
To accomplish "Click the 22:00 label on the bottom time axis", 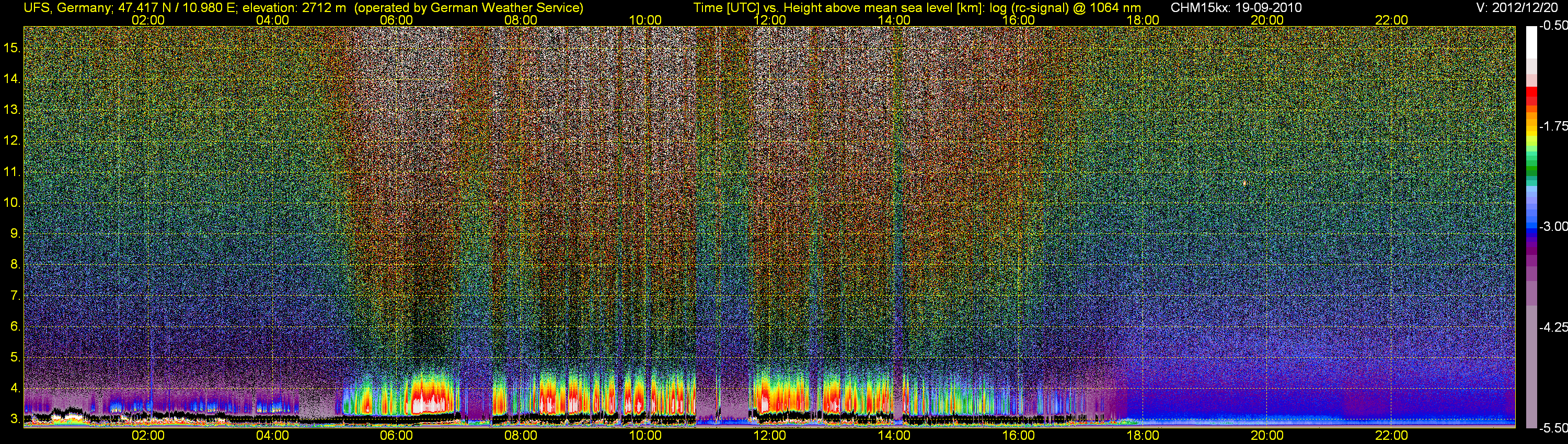I will point(1391,436).
